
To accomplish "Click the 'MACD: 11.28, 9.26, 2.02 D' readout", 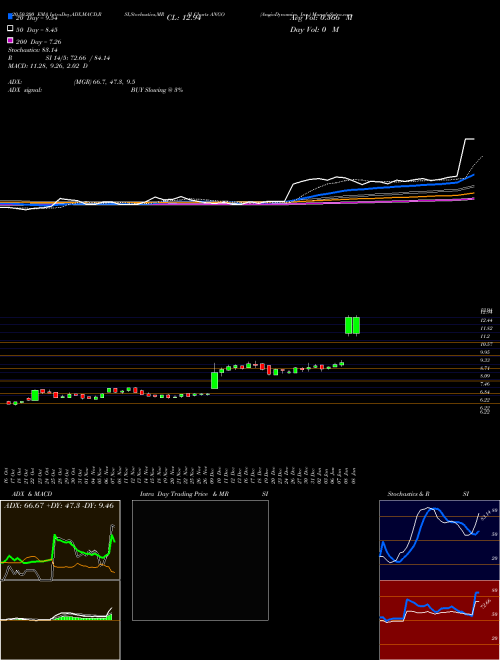I will (48, 66).
